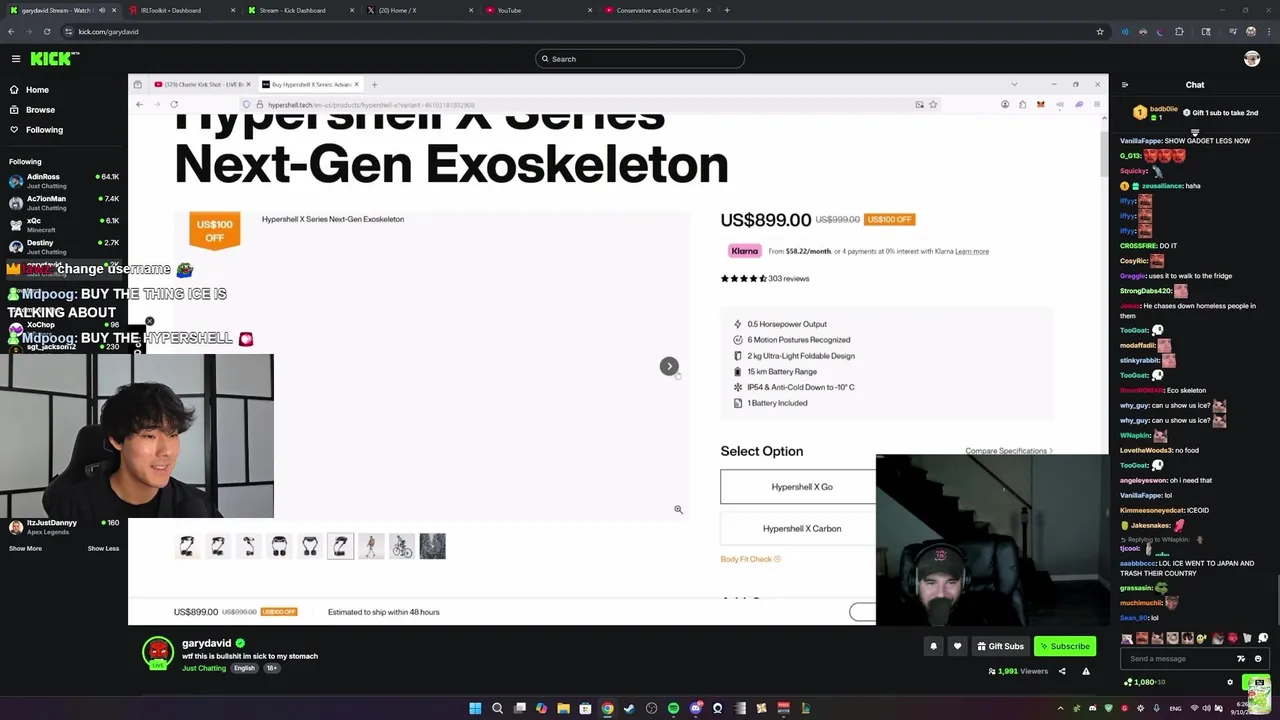1280x720 pixels.
Task: Subscribe to garydavid channel
Action: click(1064, 646)
